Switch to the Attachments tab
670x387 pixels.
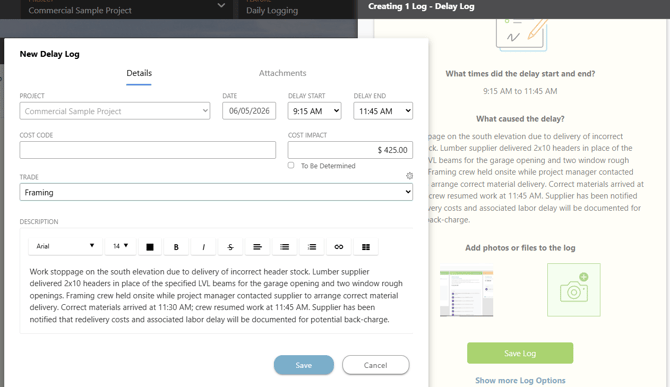pos(282,73)
